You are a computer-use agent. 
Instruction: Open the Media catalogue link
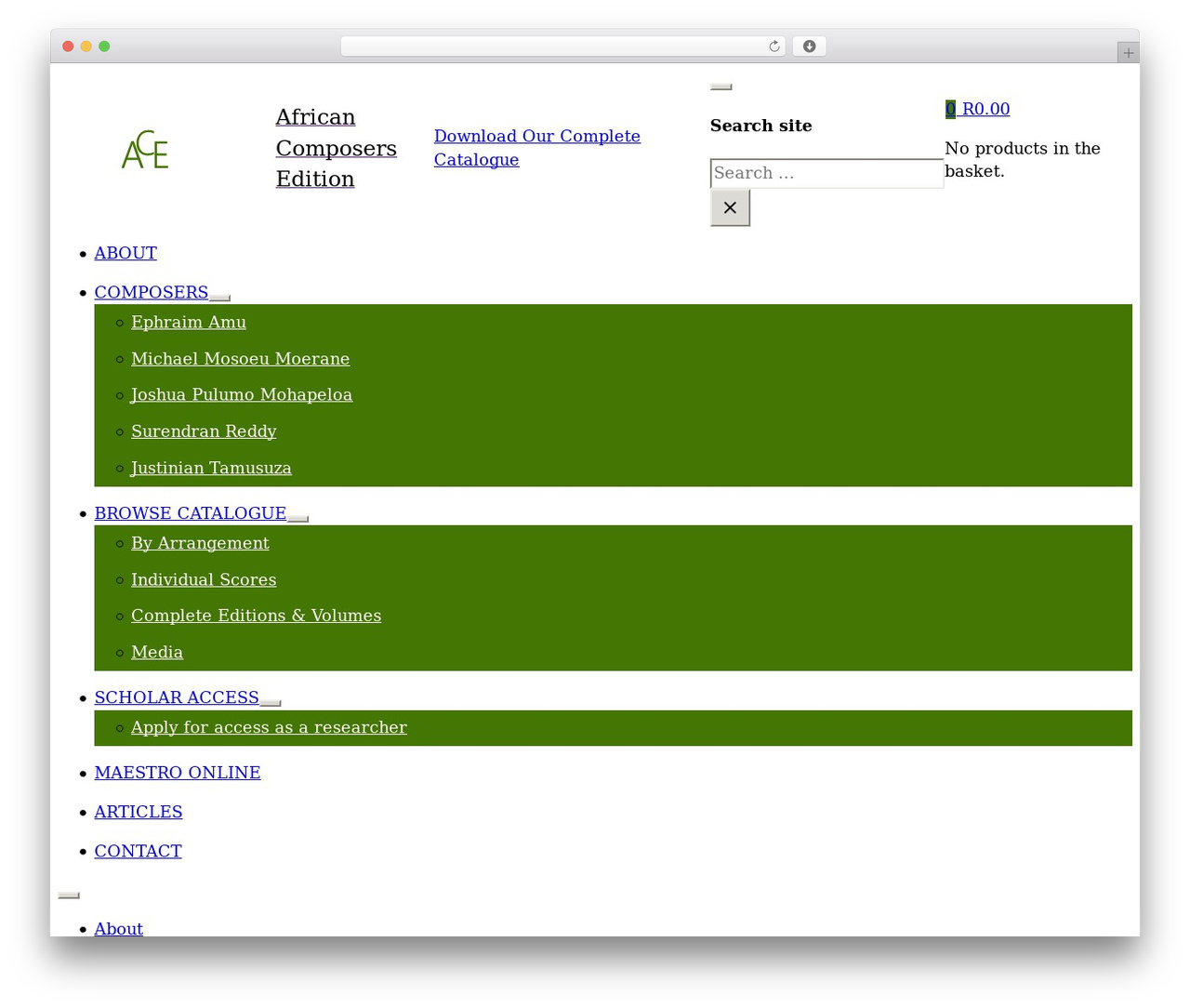pyautogui.click(x=157, y=652)
